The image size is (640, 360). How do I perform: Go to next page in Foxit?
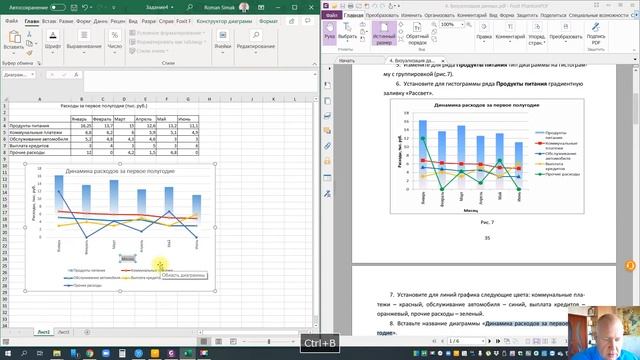489,341
